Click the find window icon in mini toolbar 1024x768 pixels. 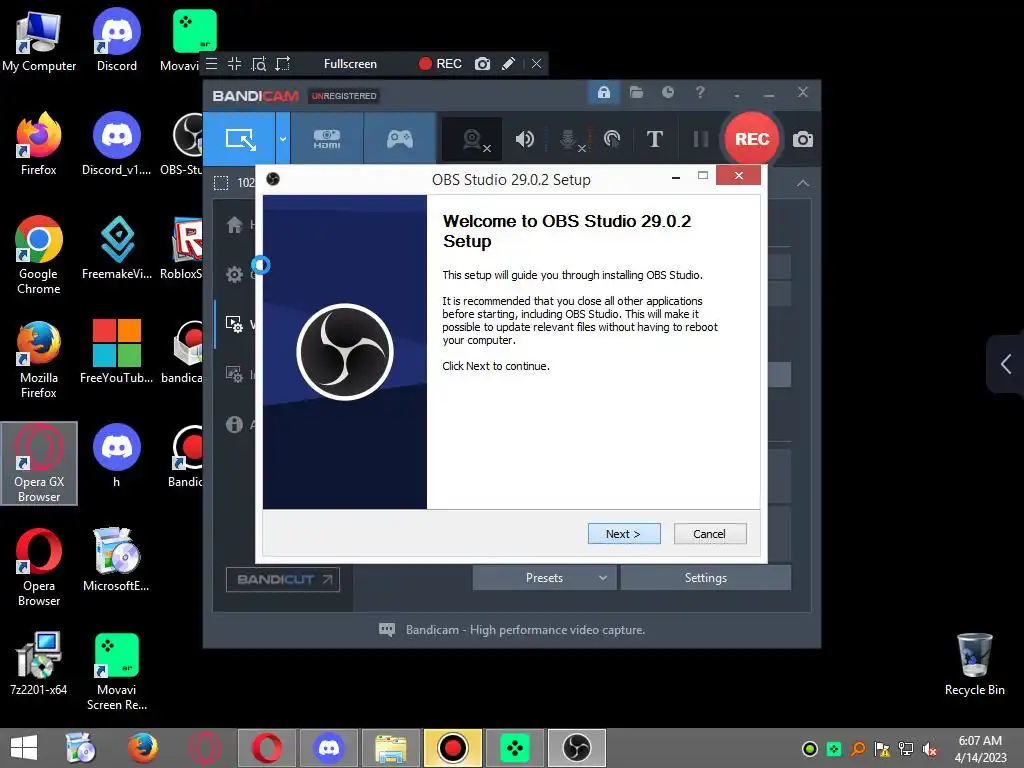point(259,64)
